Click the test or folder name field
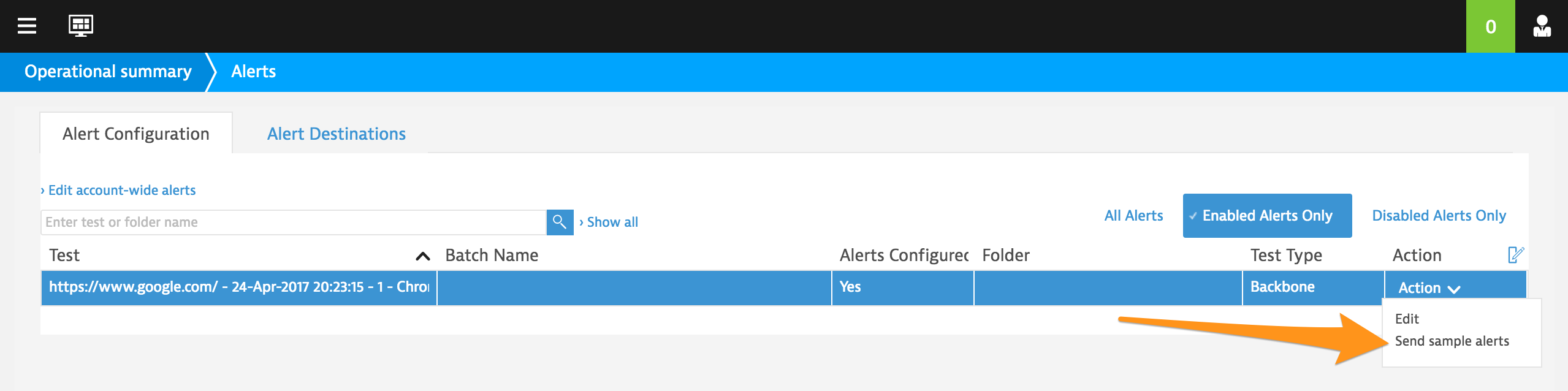Viewport: 1568px width, 391px height. click(x=293, y=222)
